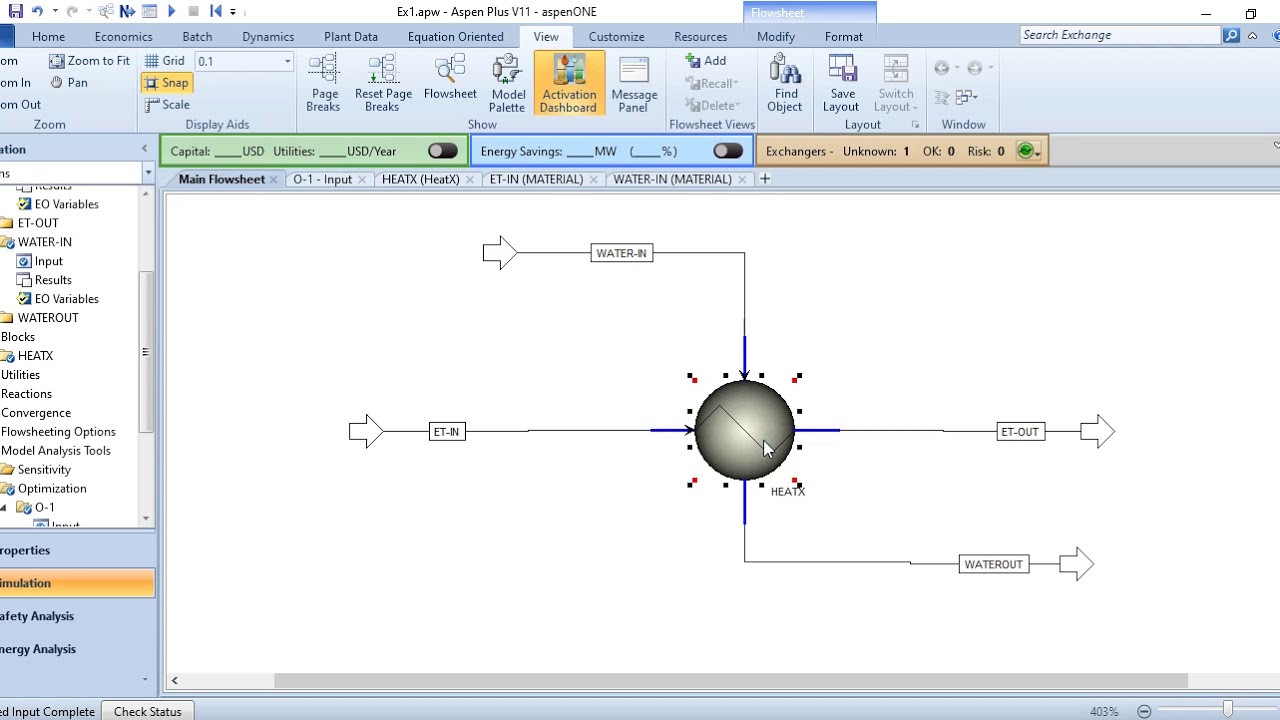The height and width of the screenshot is (720, 1280).
Task: Click the Reinitialize (rewind) icon
Action: [x=215, y=11]
